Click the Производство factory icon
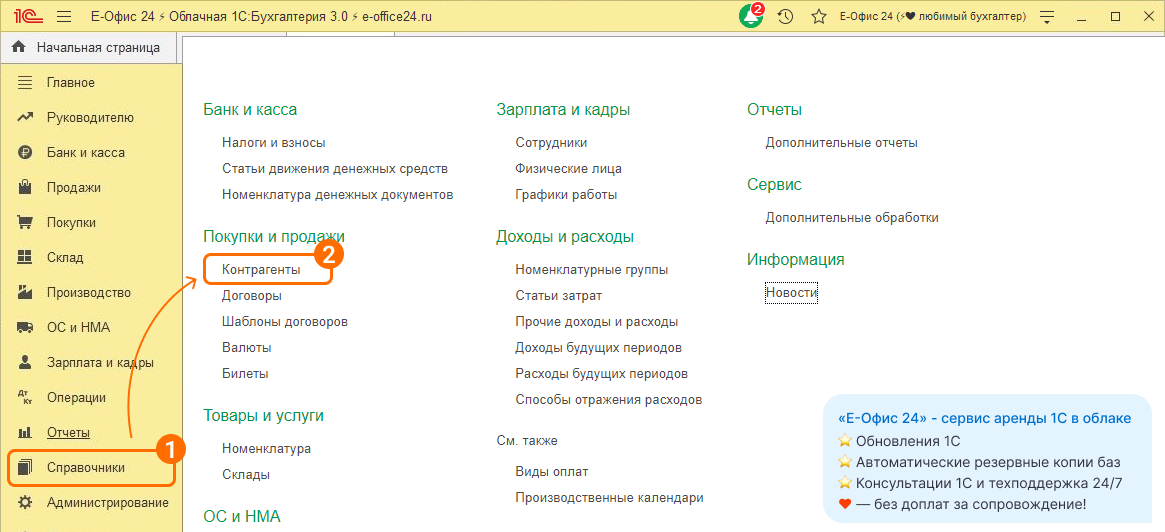Screen dimensions: 1165x532 pos(25,292)
